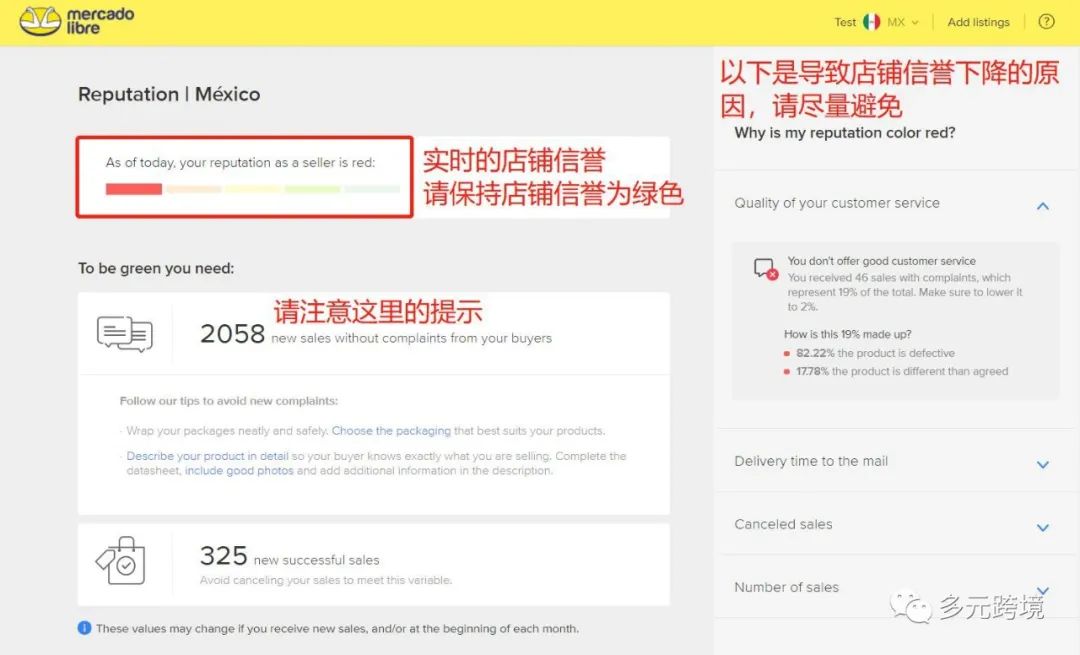1080x655 pixels.
Task: Click the red segment of the reputation bar
Action: tap(133, 189)
